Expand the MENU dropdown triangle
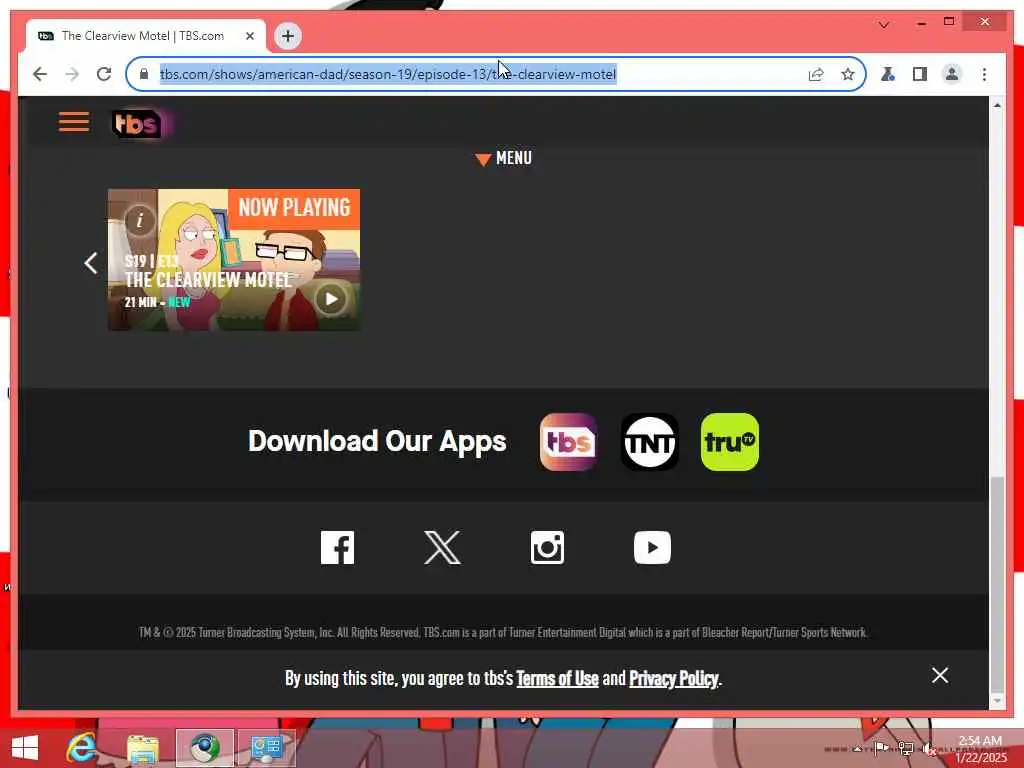1024x768 pixels. 483,159
